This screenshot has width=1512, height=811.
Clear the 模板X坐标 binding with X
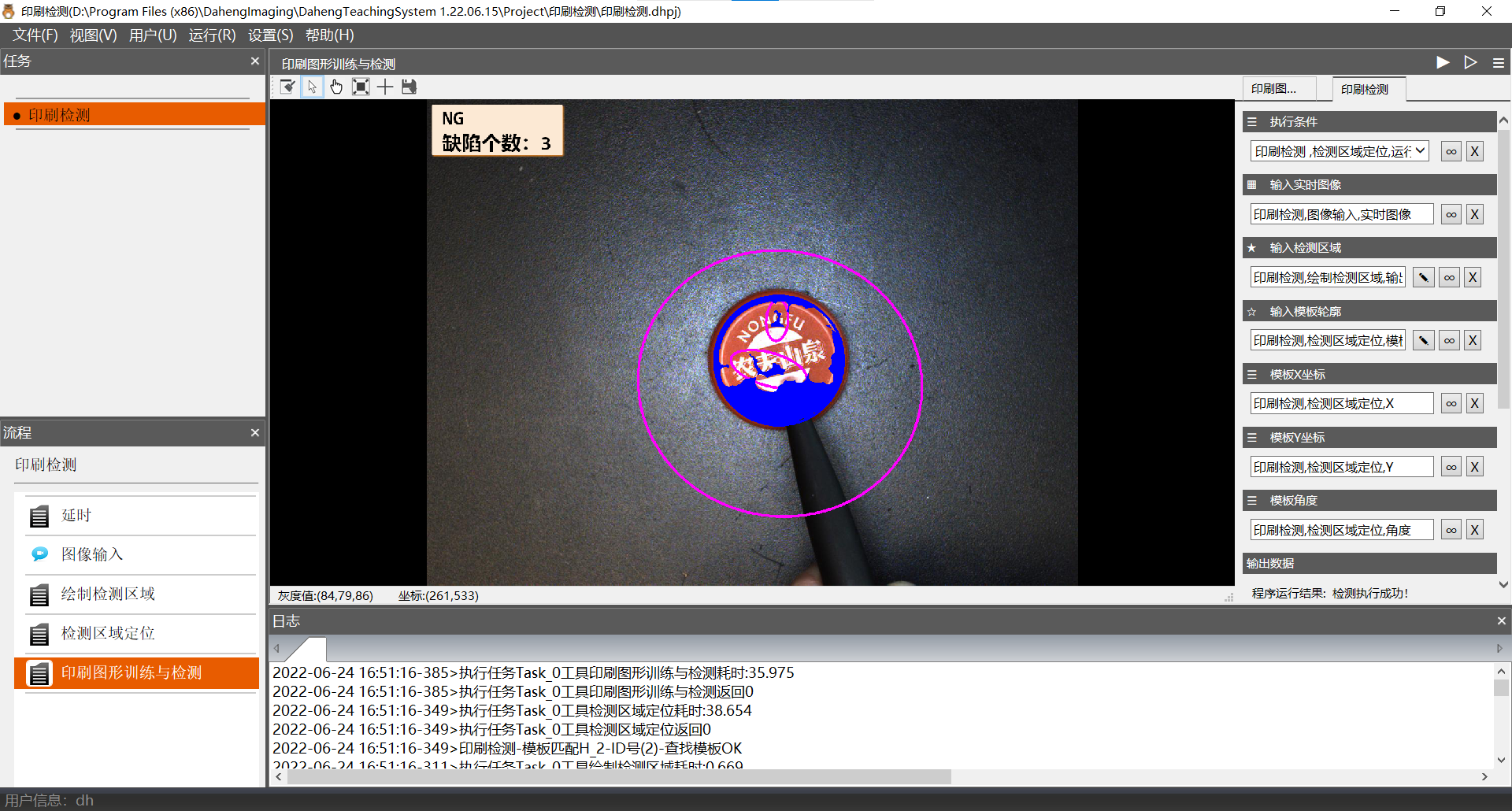point(1475,403)
